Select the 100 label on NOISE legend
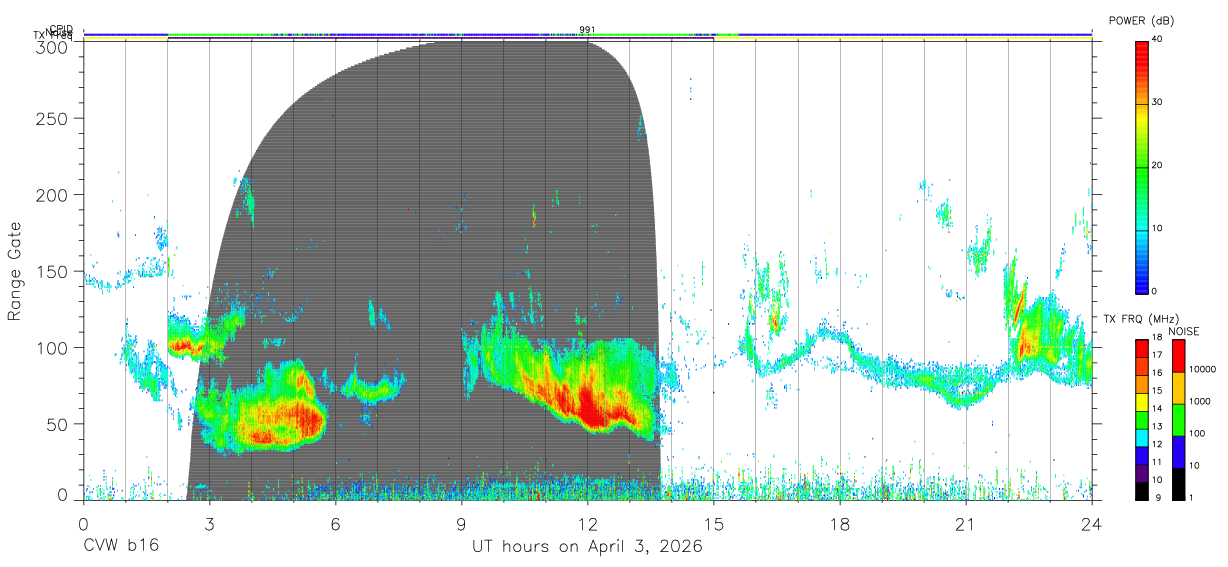1228x567 pixels. (x=1196, y=434)
